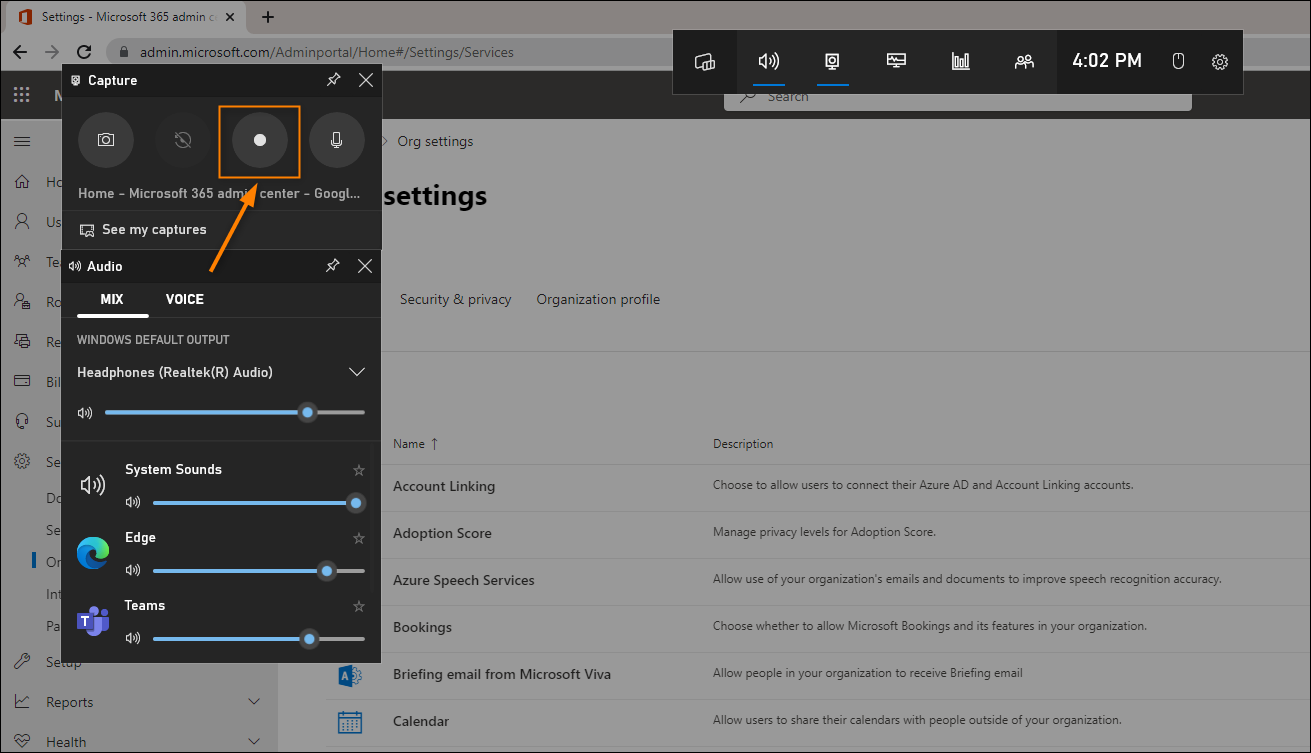Screen dimensions: 1311x753
Task: Click the Edge app icon in Audio
Action: pos(93,553)
